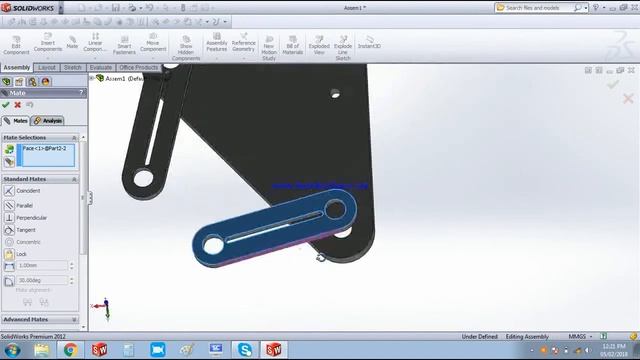Click Show Hidden Components
The image size is (640, 360).
click(x=186, y=48)
